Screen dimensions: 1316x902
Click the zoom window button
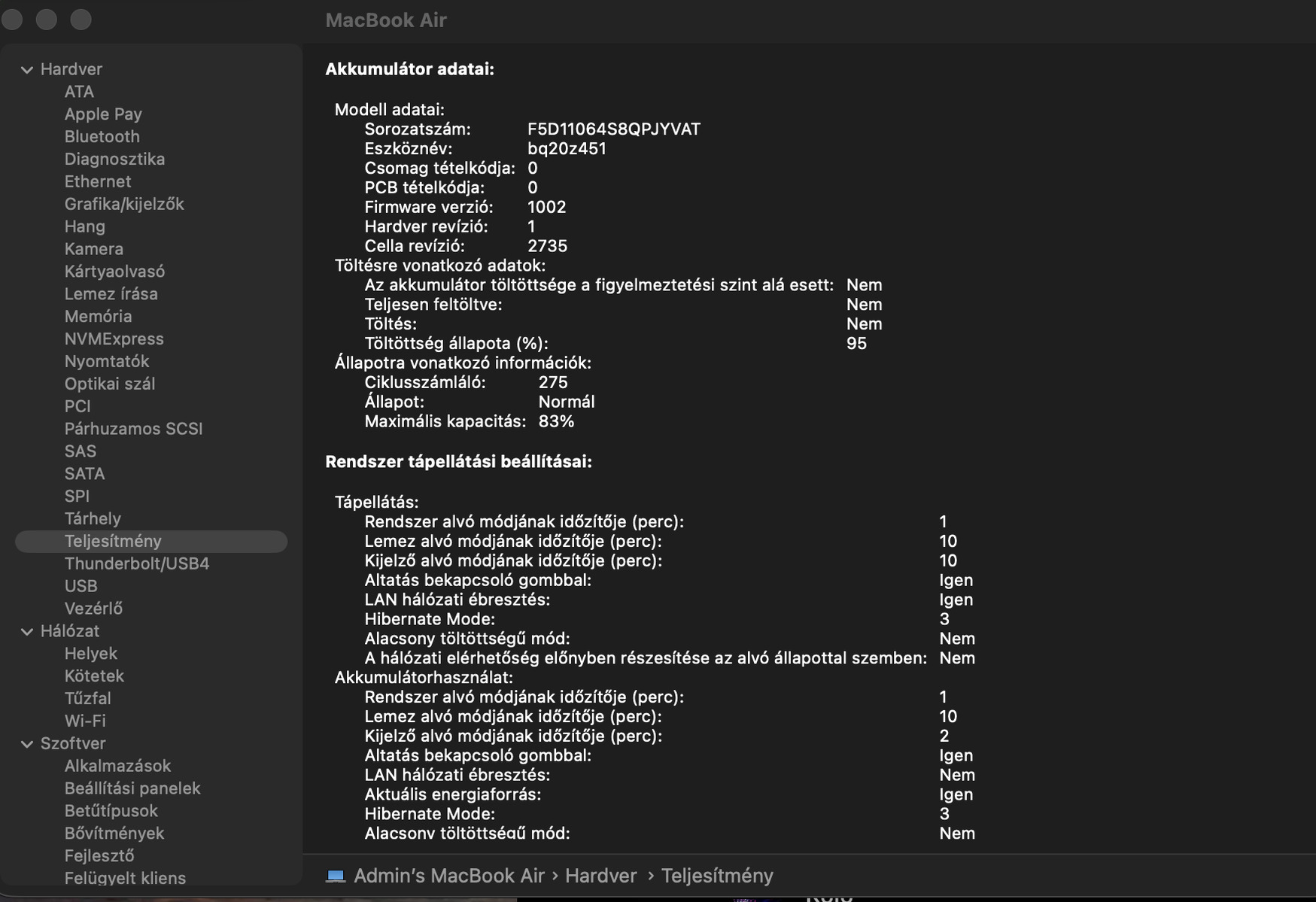(x=81, y=20)
